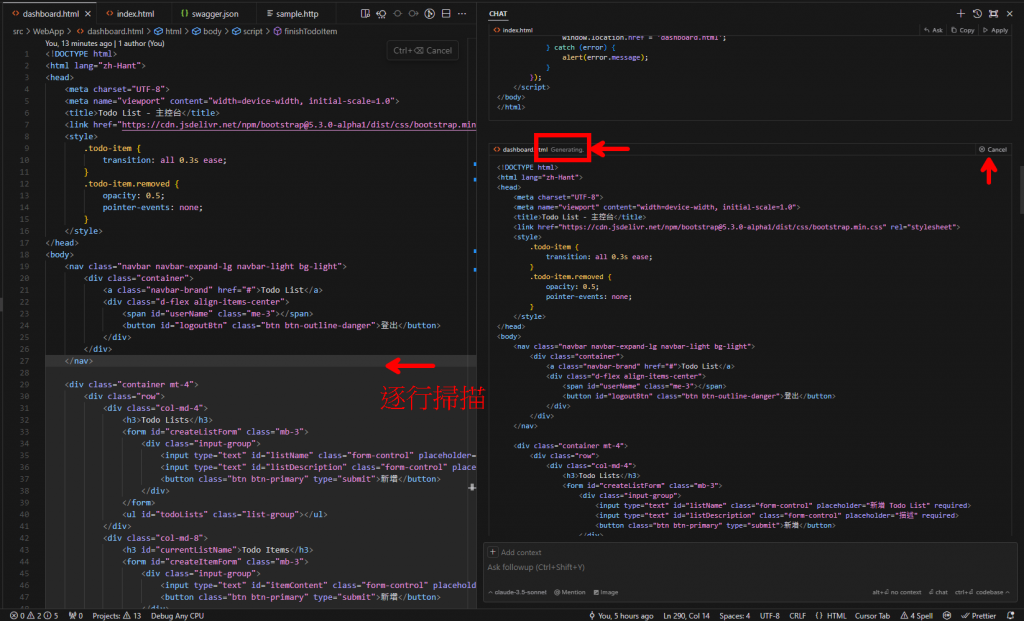1024x621 pixels.
Task: Open the editor more actions ellipsis menu
Action: 462,14
